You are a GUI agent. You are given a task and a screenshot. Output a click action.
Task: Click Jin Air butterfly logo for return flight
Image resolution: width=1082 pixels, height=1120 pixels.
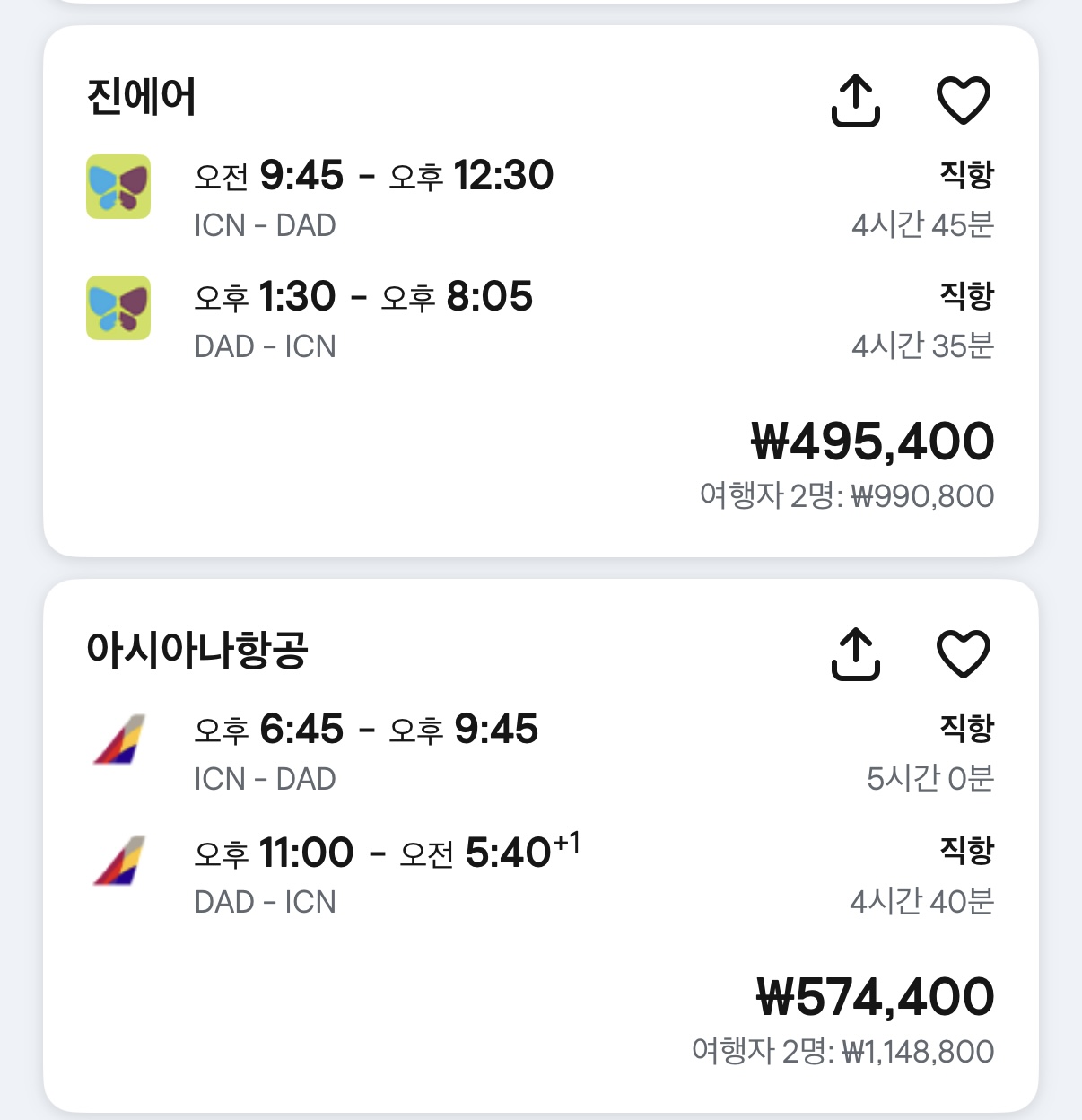click(x=118, y=308)
